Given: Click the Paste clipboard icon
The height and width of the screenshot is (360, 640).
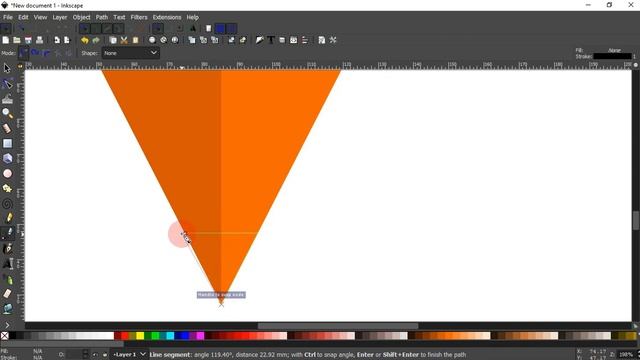Looking at the screenshot, I should pos(136,40).
